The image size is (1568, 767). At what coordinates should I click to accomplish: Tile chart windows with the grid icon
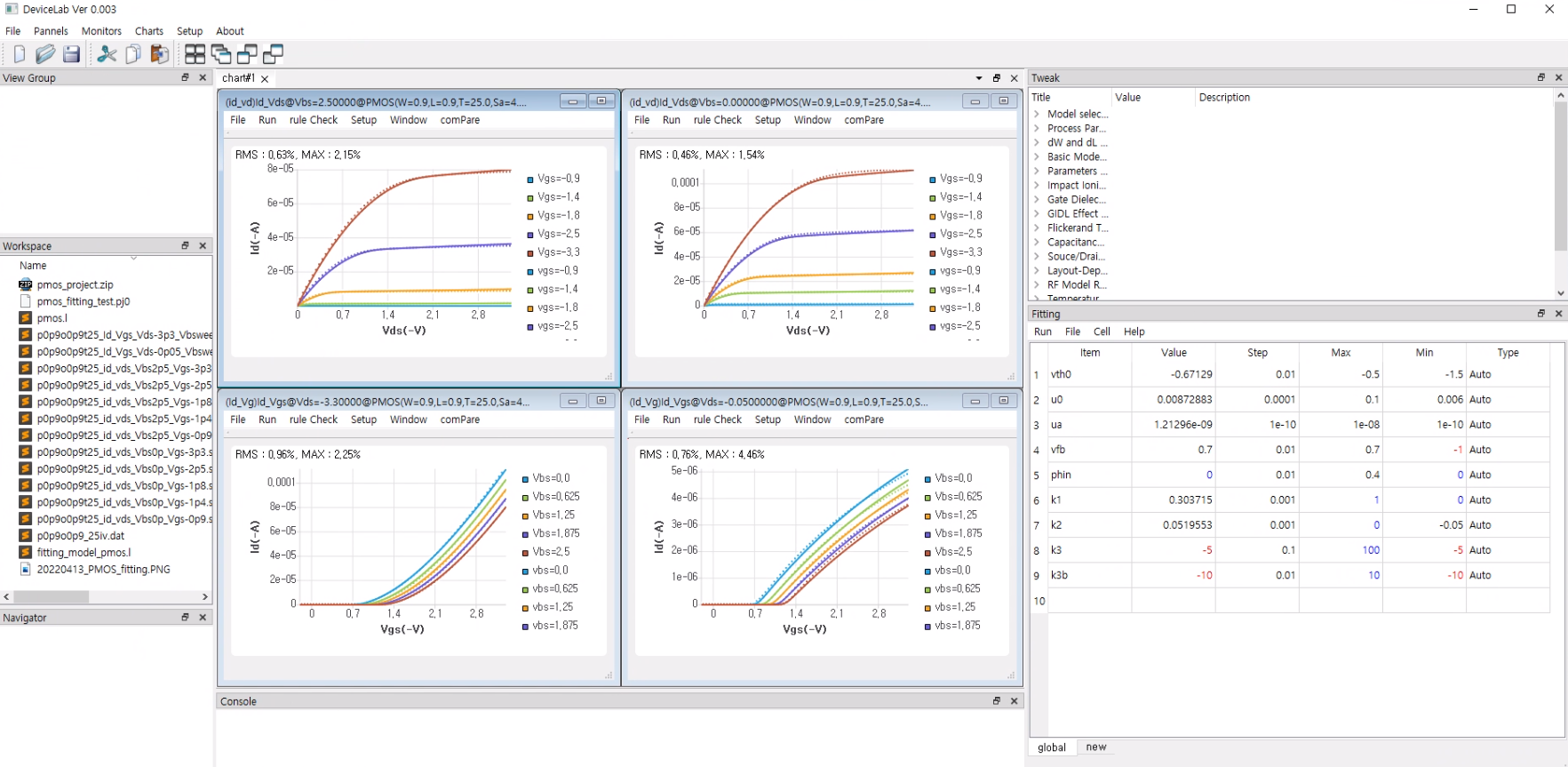[x=195, y=54]
